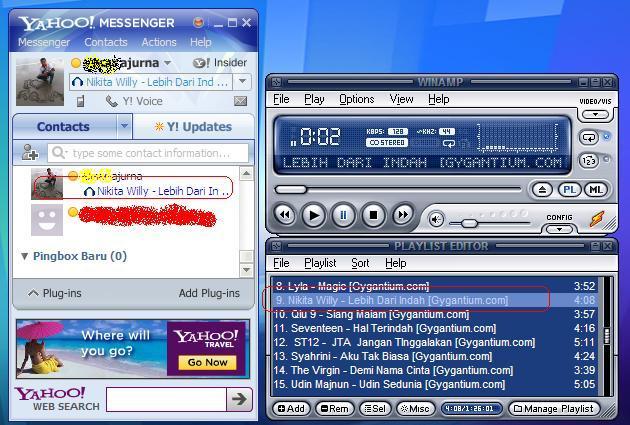Screen dimensions: 630x425
Task: Open Playlist Editor Help menu
Action: pos(395,263)
